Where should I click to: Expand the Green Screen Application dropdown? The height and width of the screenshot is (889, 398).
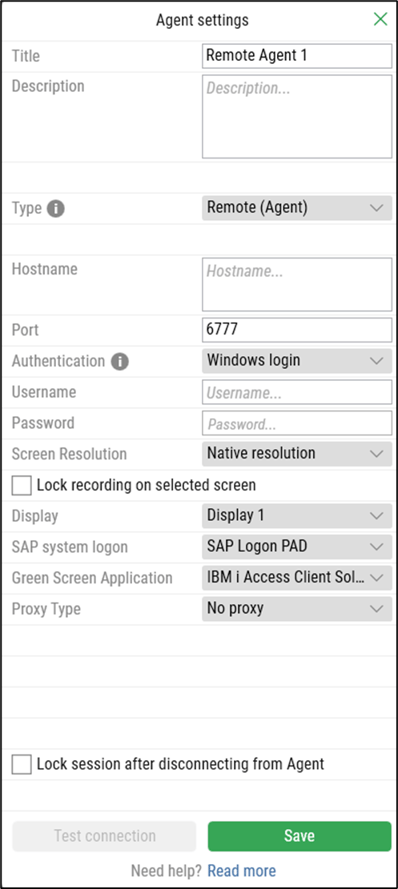297,578
